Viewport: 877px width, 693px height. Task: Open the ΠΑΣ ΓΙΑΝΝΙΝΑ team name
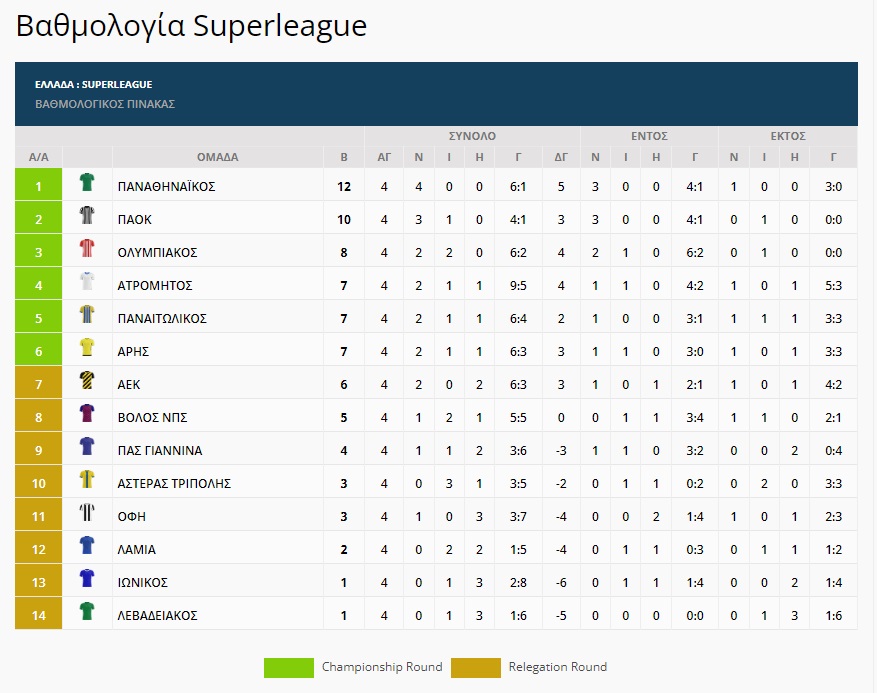[159, 450]
